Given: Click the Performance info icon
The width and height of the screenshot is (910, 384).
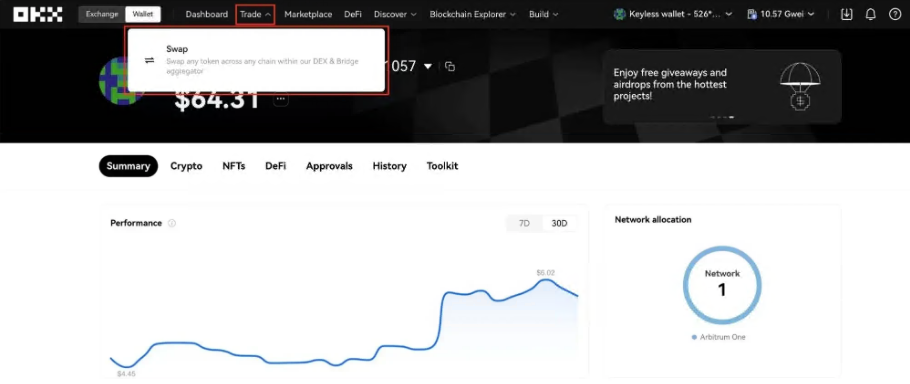Looking at the screenshot, I should tap(172, 223).
